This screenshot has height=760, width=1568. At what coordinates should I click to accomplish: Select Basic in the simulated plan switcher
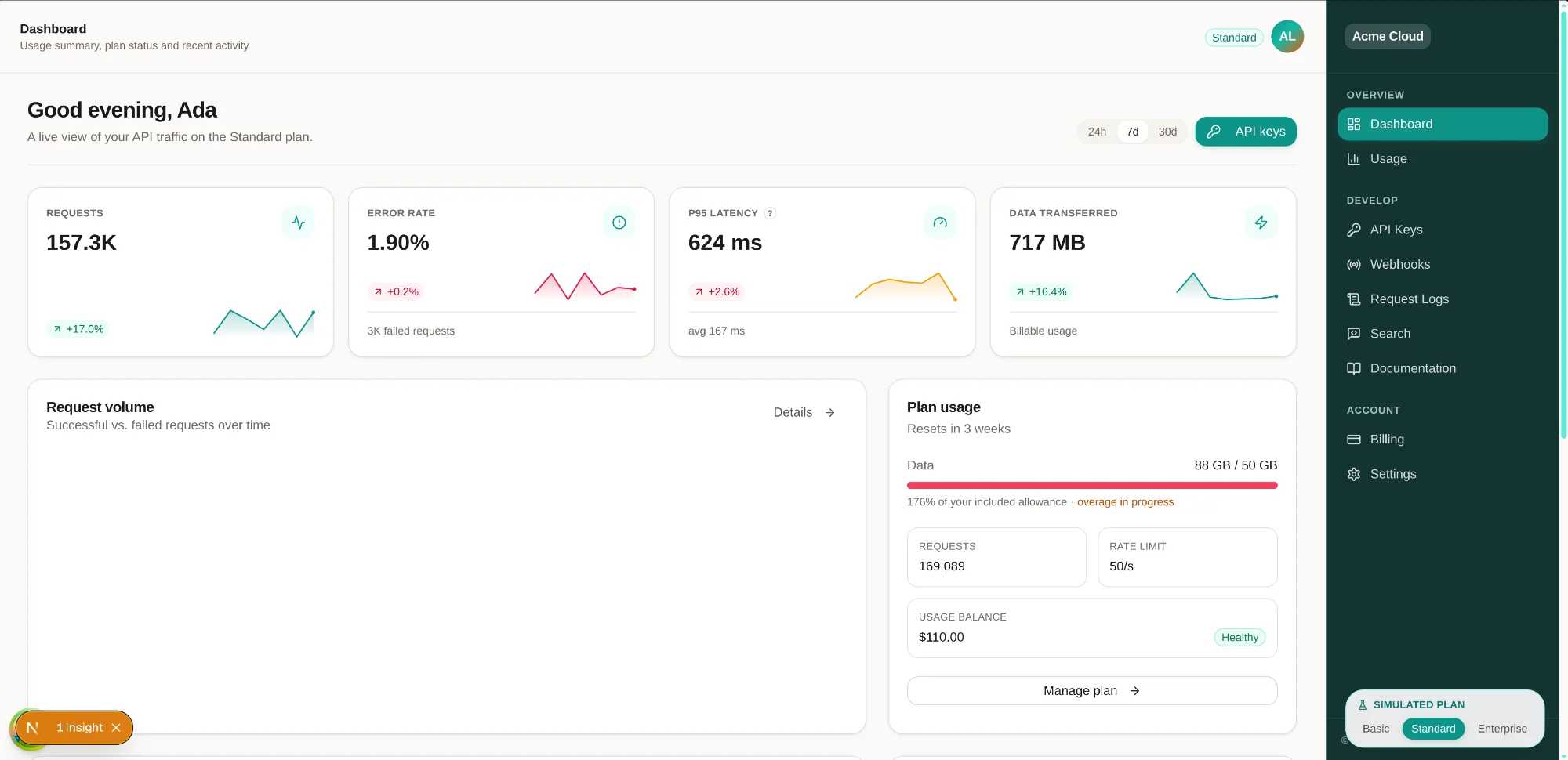pyautogui.click(x=1376, y=729)
